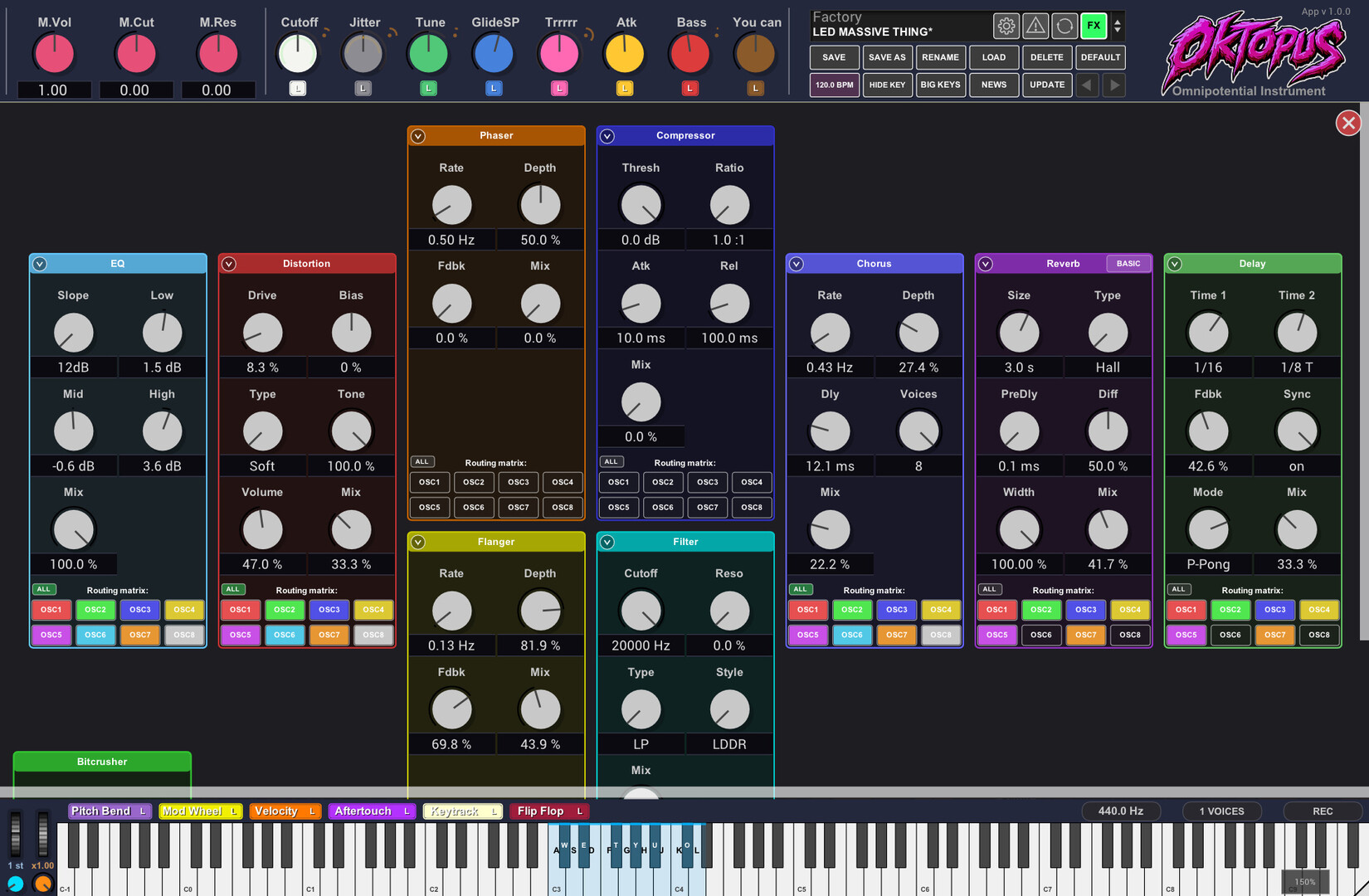
Task: Go to the previous preset with left arrow
Action: click(1087, 85)
